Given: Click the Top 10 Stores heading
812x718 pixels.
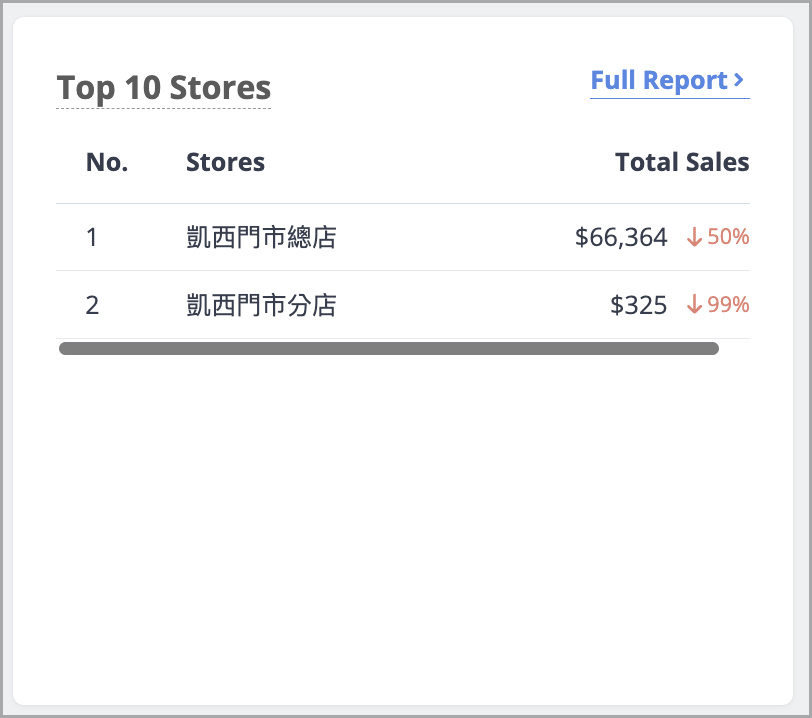Looking at the screenshot, I should point(164,88).
